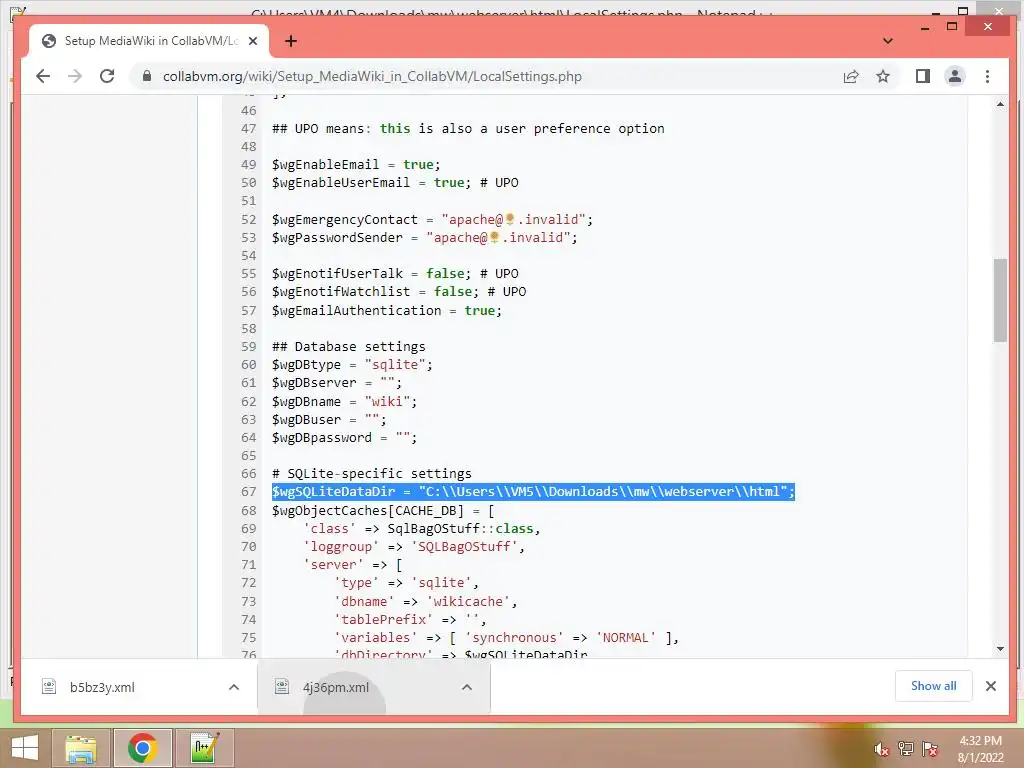Open Chrome three-dot menu

tap(987, 76)
